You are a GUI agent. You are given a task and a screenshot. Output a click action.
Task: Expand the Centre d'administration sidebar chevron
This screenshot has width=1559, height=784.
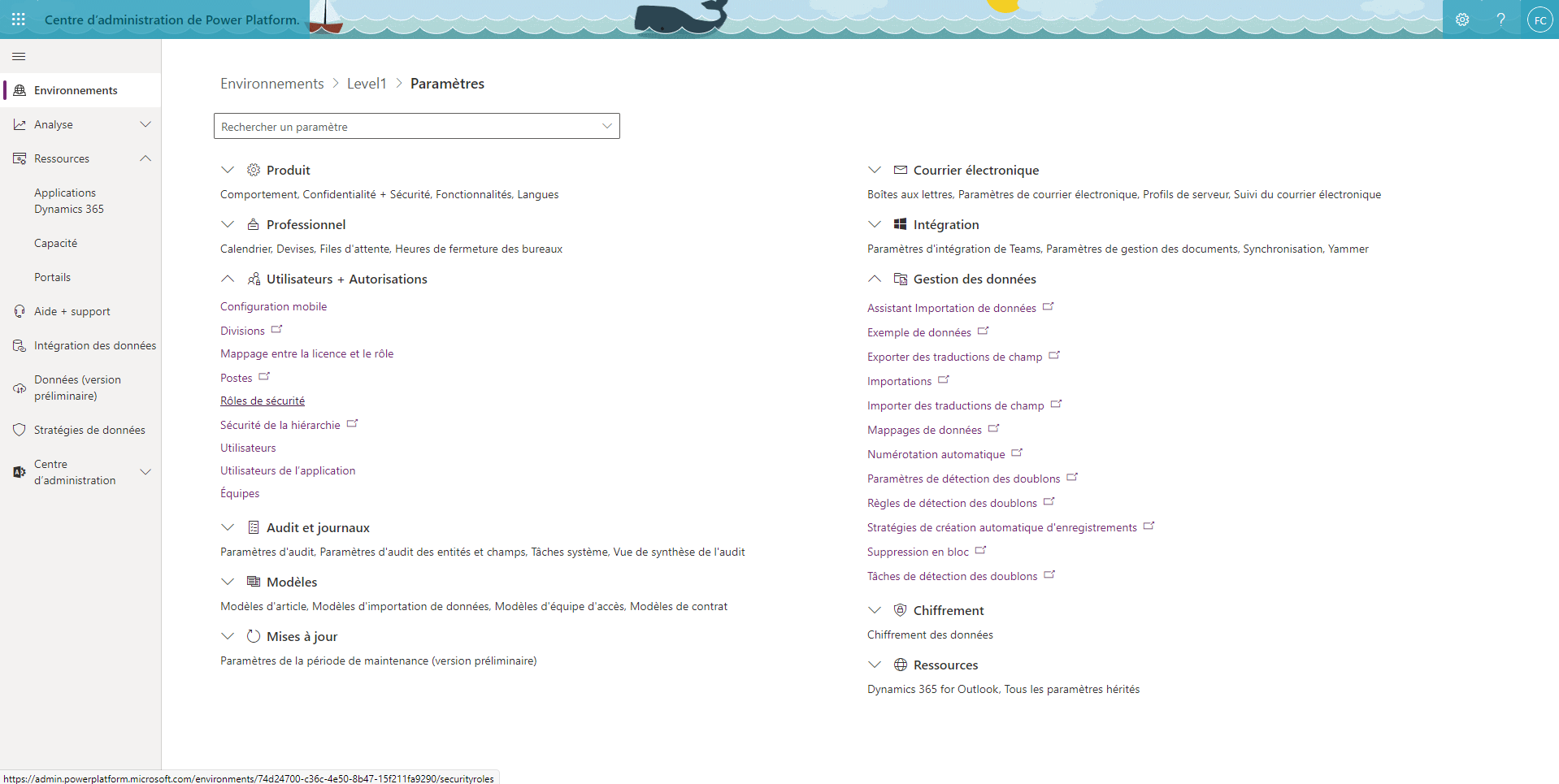tap(145, 472)
